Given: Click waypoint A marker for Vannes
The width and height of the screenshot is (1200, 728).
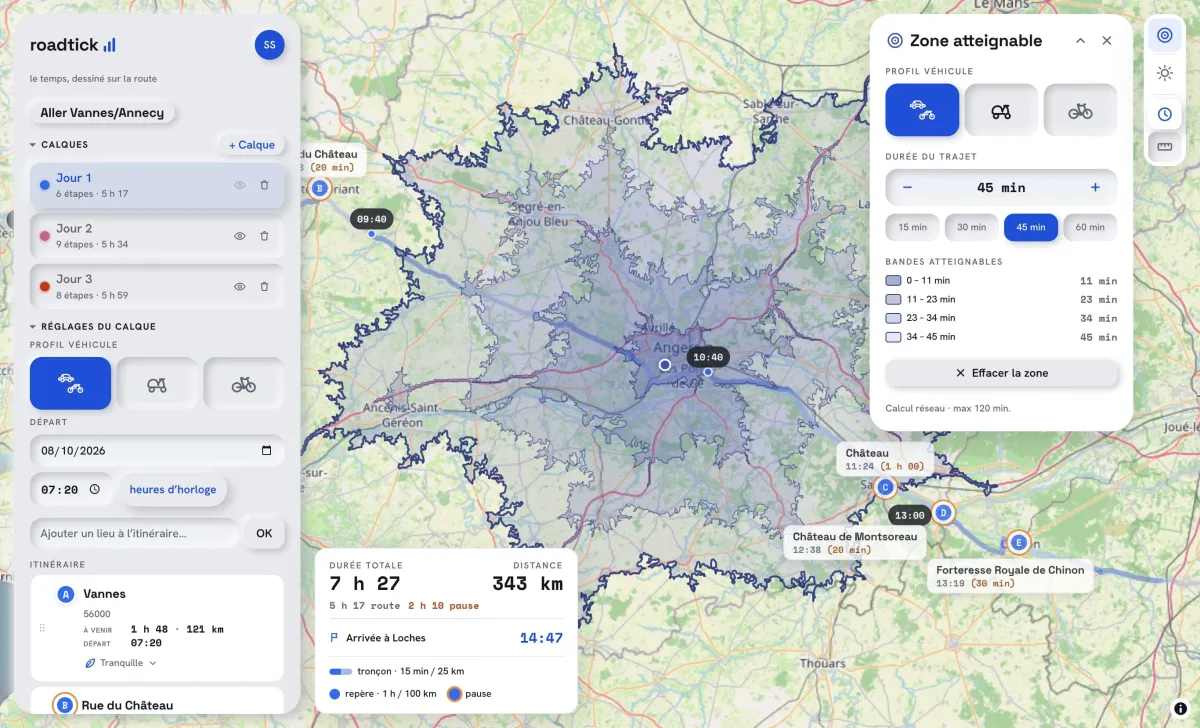Looking at the screenshot, I should coord(66,594).
